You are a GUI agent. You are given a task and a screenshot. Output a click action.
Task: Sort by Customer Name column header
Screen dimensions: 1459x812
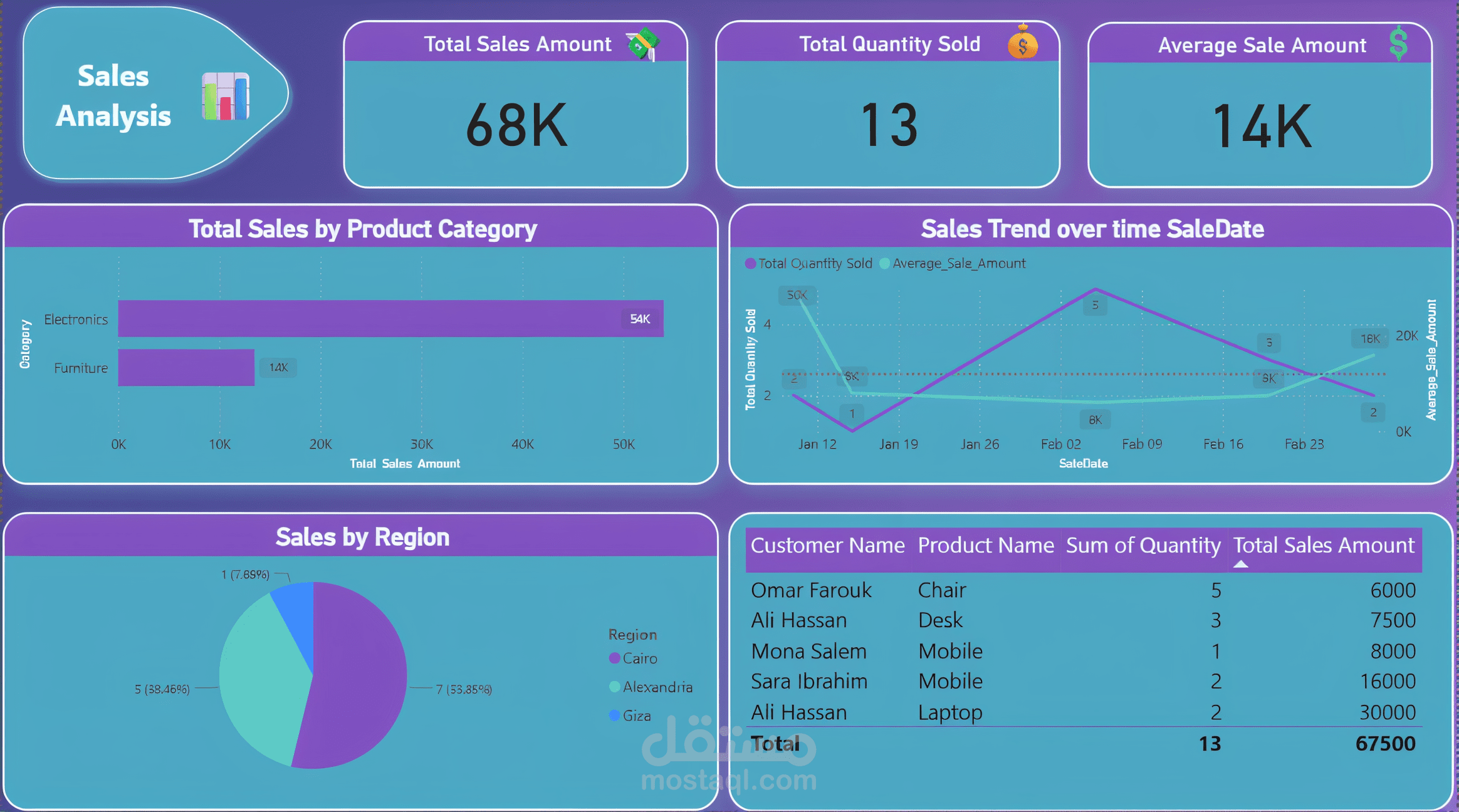click(x=827, y=545)
